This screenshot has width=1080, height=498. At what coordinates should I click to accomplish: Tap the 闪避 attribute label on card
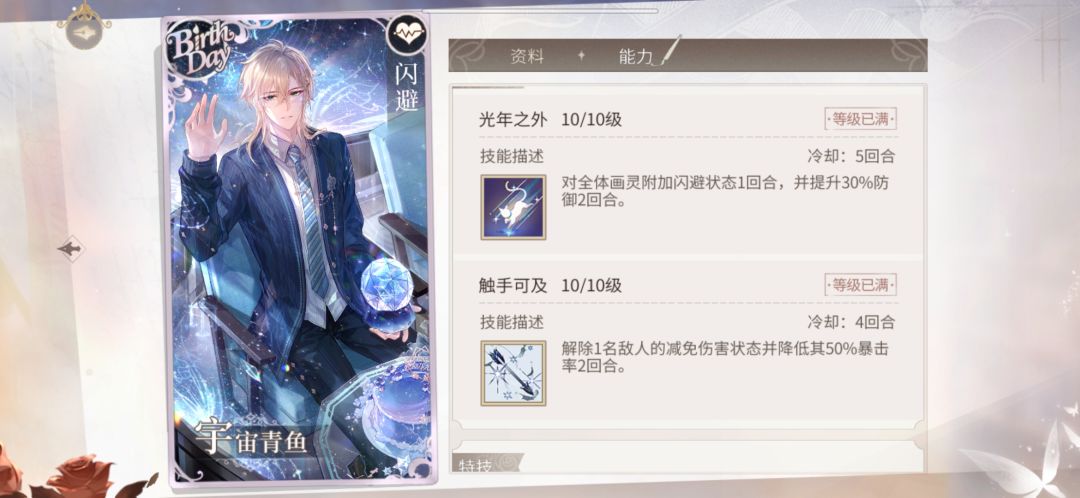[x=407, y=90]
